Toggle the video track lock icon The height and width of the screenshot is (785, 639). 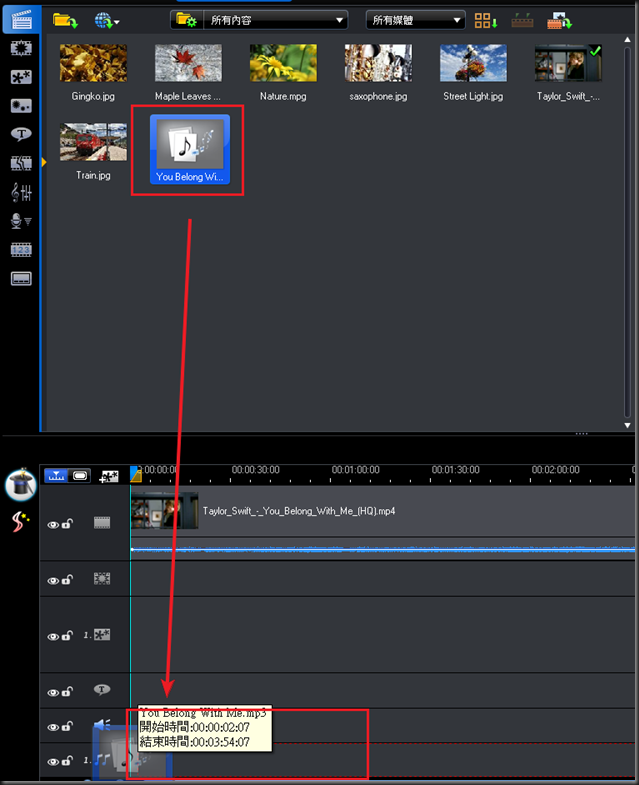coord(67,524)
